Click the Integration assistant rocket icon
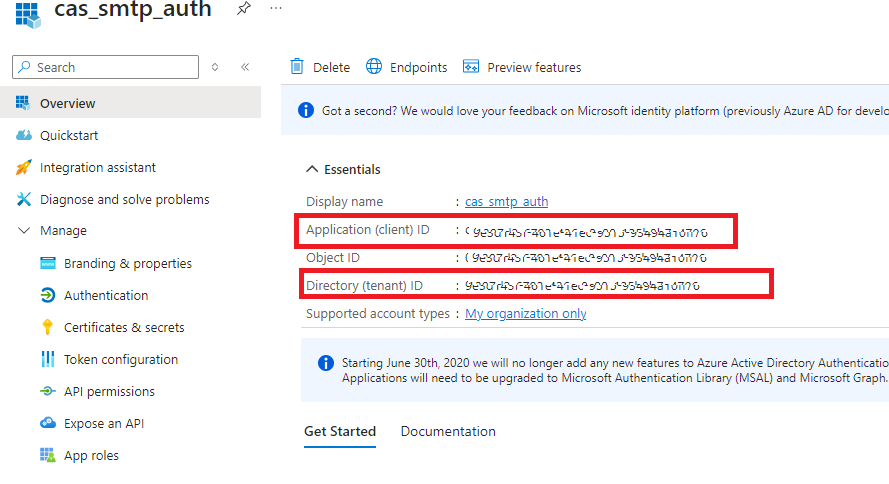The height and width of the screenshot is (484, 889). (x=23, y=167)
